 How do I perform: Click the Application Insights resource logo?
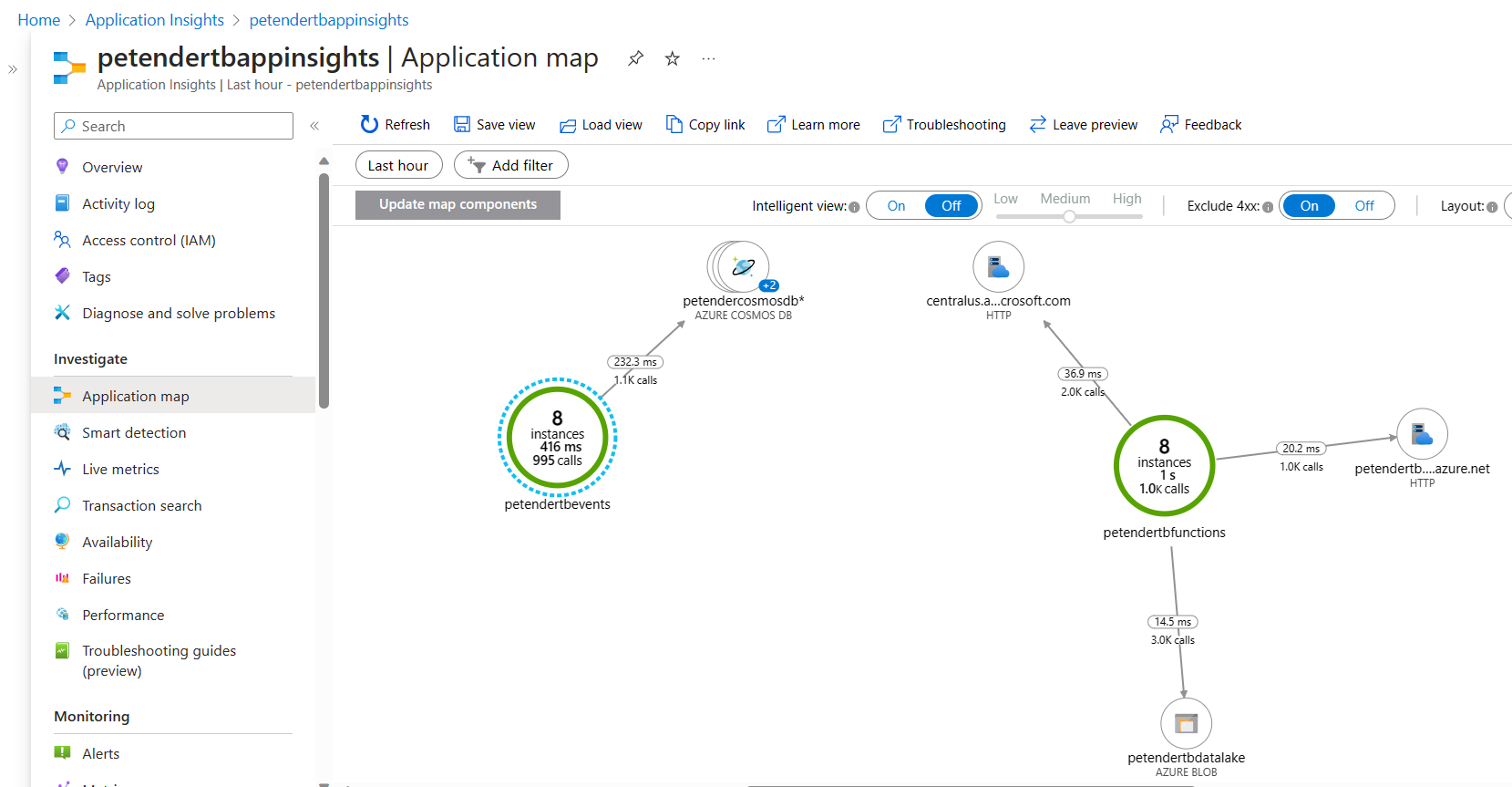point(69,67)
